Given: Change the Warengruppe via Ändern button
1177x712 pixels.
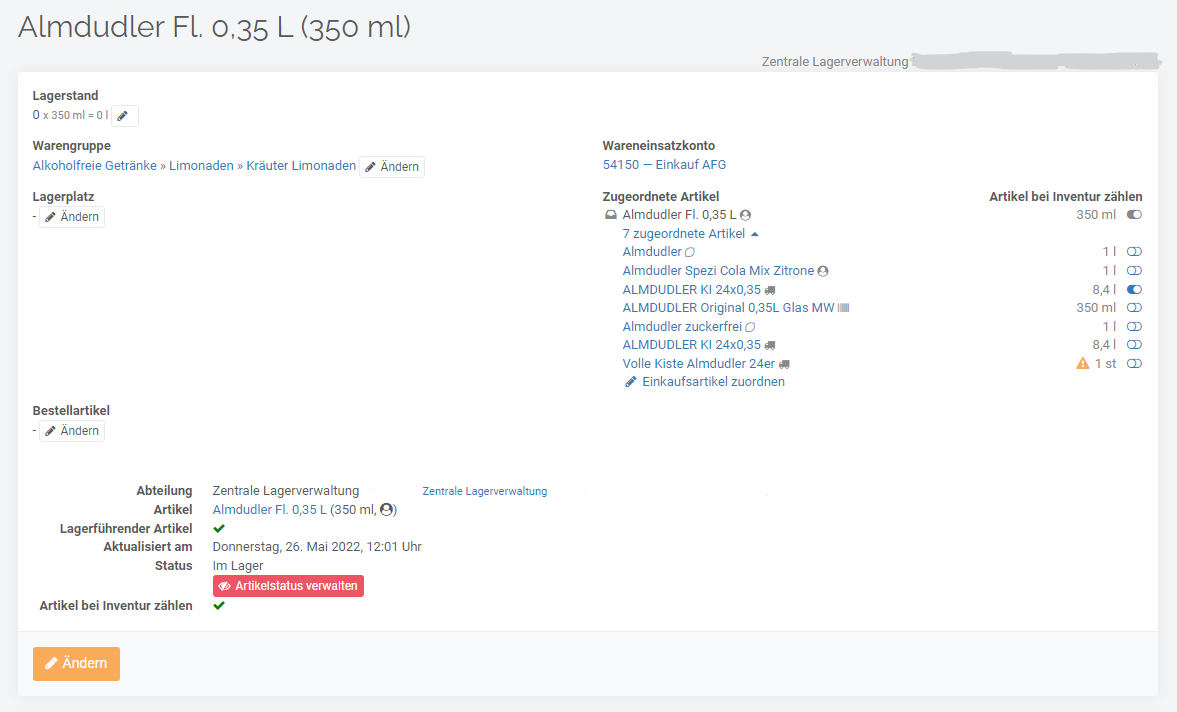Looking at the screenshot, I should coord(392,167).
